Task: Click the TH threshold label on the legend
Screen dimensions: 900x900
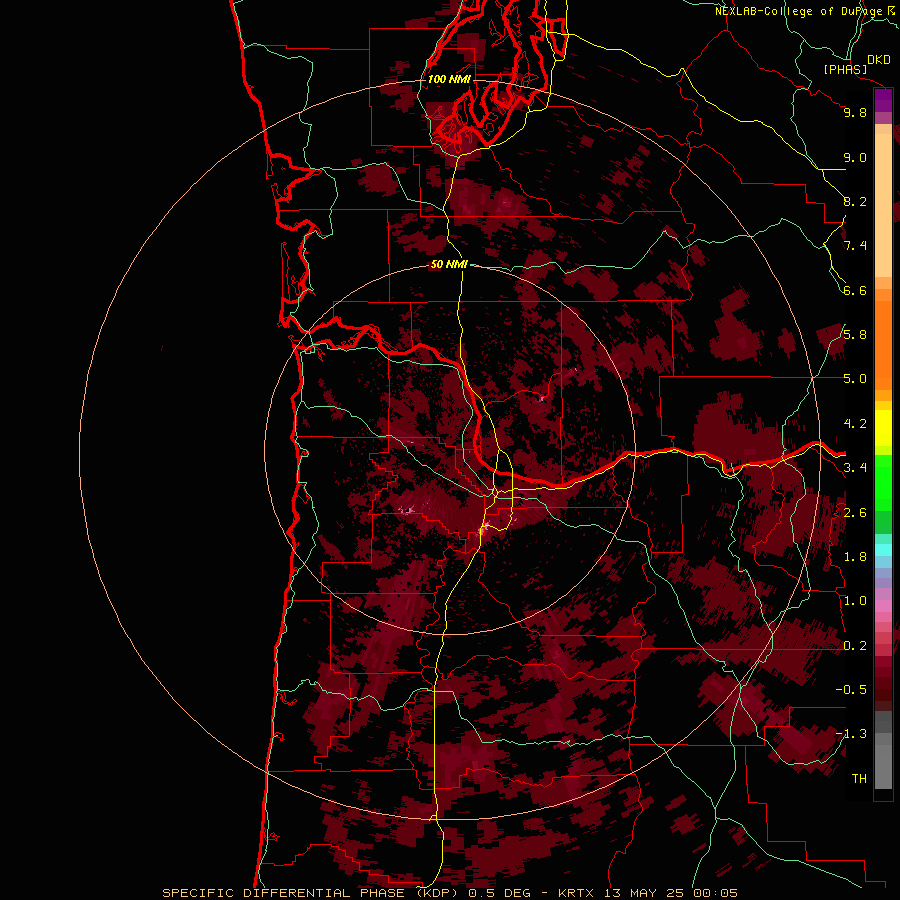Action: [x=859, y=779]
